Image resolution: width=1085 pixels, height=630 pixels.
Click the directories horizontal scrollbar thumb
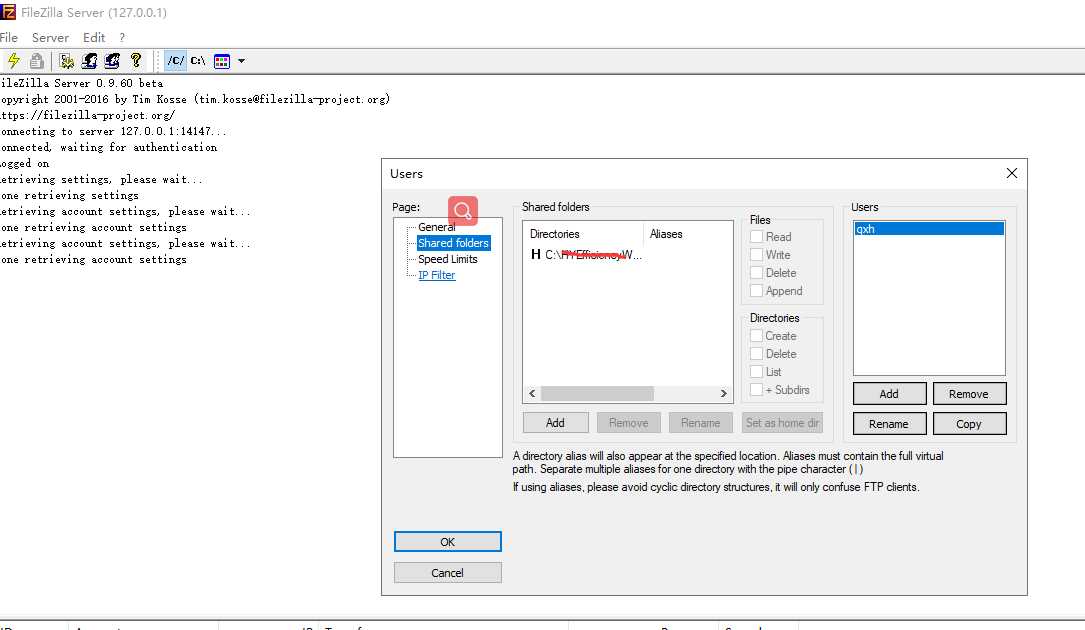(x=597, y=393)
